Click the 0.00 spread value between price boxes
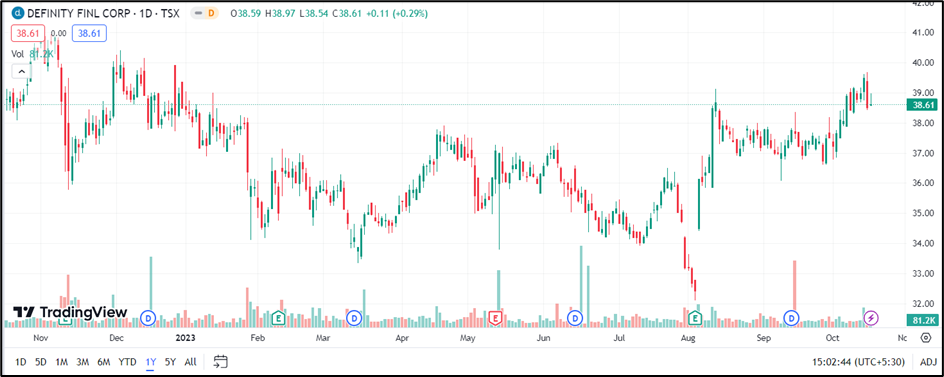944x377 pixels. (59, 34)
